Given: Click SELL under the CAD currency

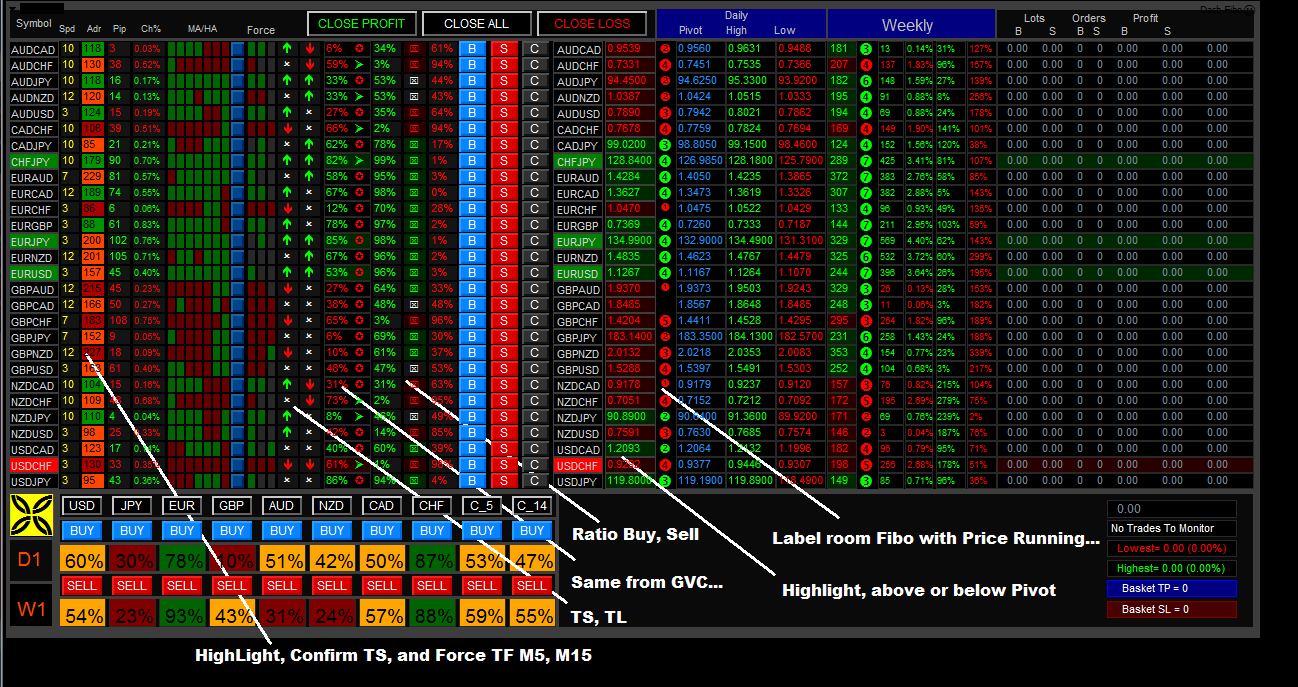Looking at the screenshot, I should coord(382,585).
